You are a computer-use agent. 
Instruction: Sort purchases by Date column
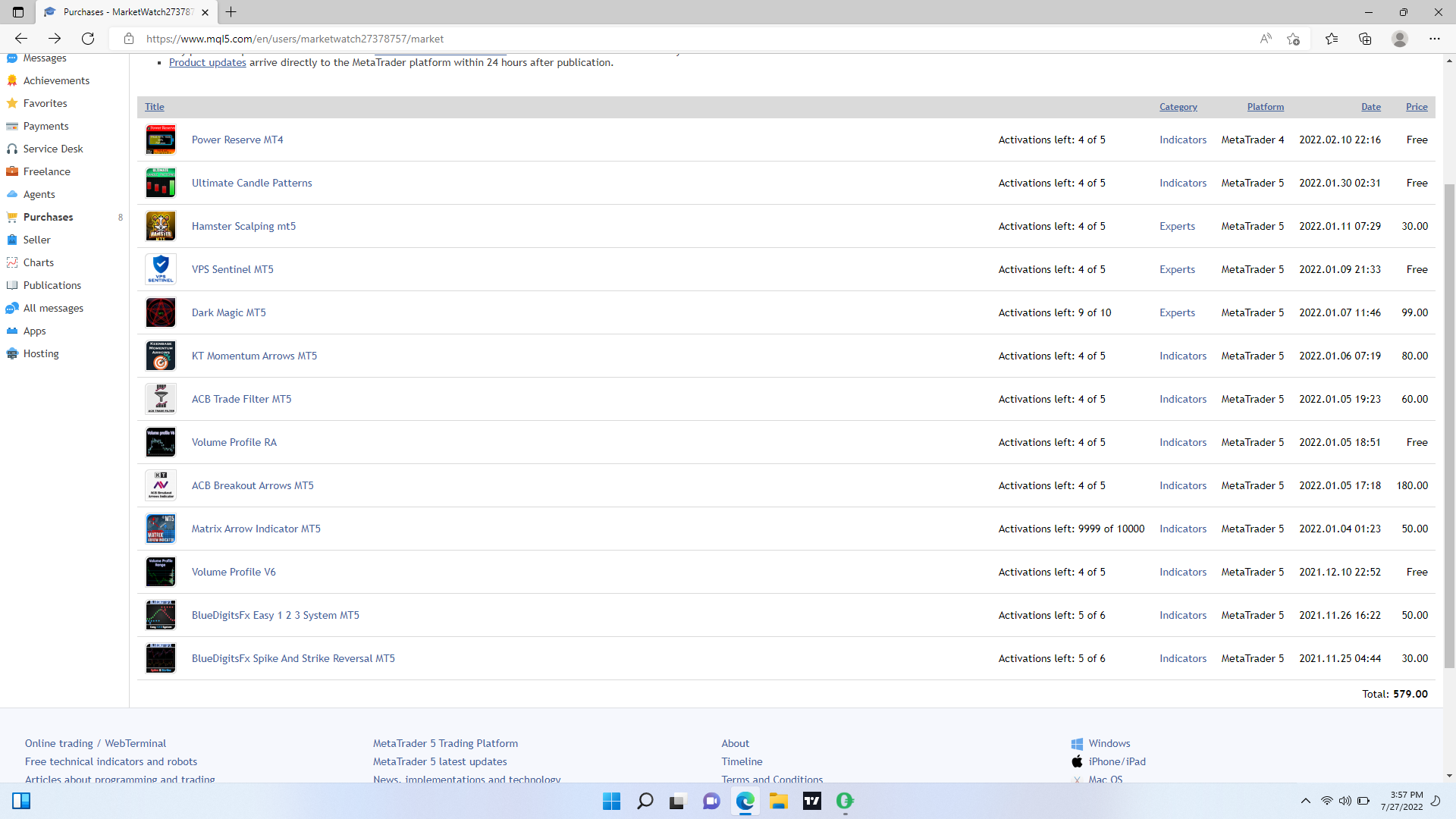[x=1370, y=107]
